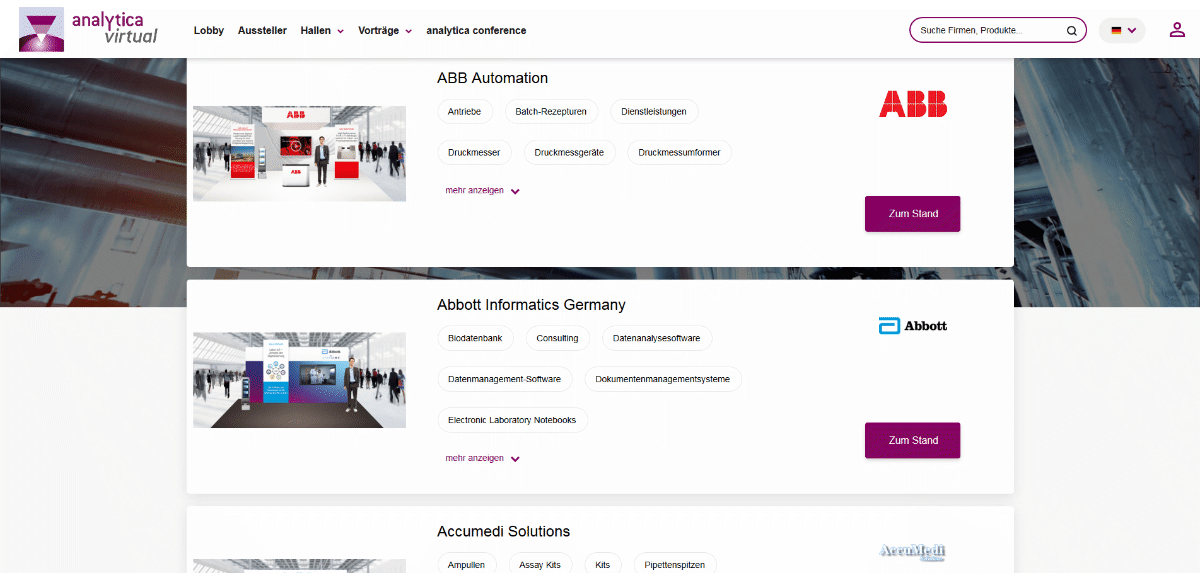Image resolution: width=1200 pixels, height=573 pixels.
Task: Expand the Hallen menu
Action: click(322, 30)
